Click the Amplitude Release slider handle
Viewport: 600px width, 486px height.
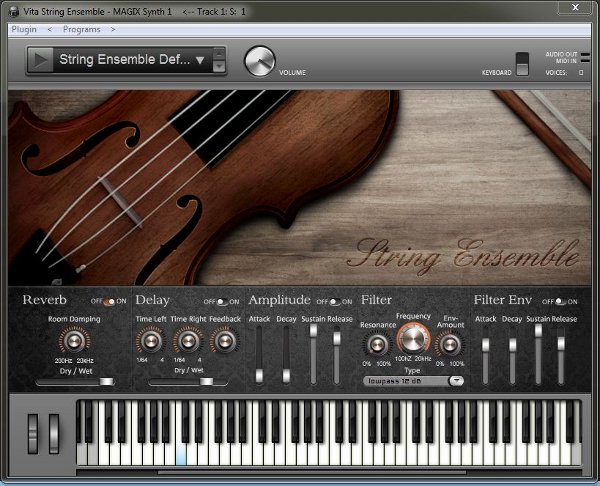337,338
